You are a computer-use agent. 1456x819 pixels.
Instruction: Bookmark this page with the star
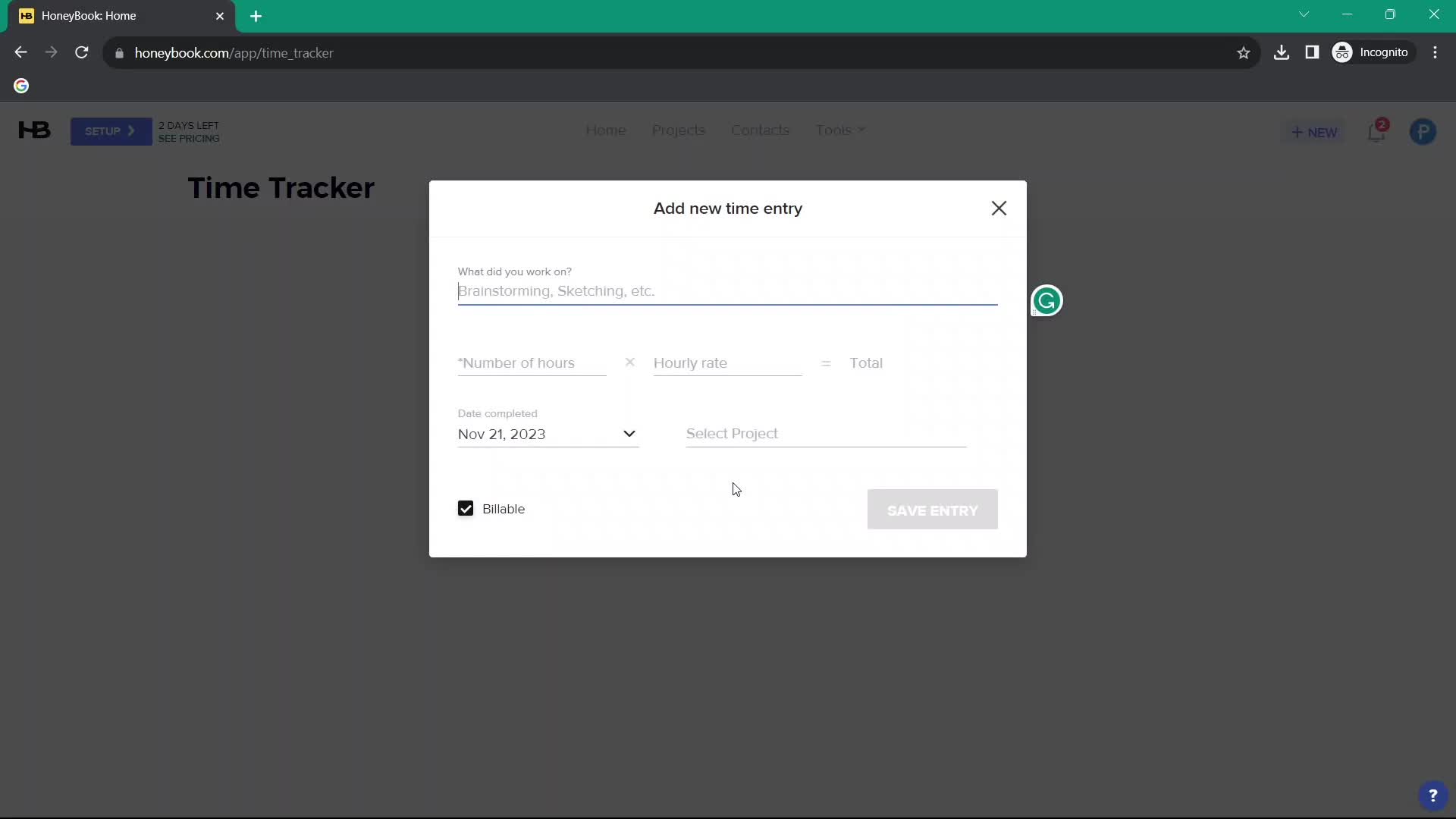click(1244, 52)
